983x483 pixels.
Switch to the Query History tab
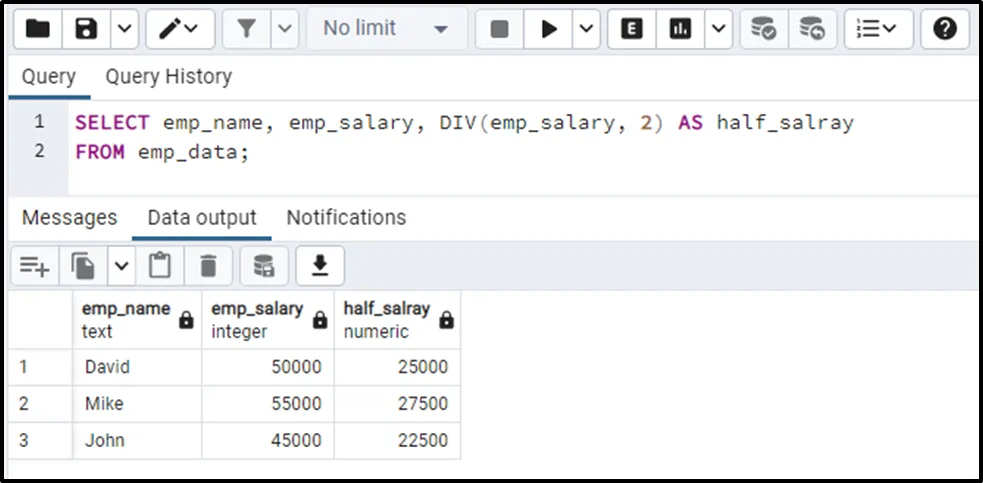[168, 76]
